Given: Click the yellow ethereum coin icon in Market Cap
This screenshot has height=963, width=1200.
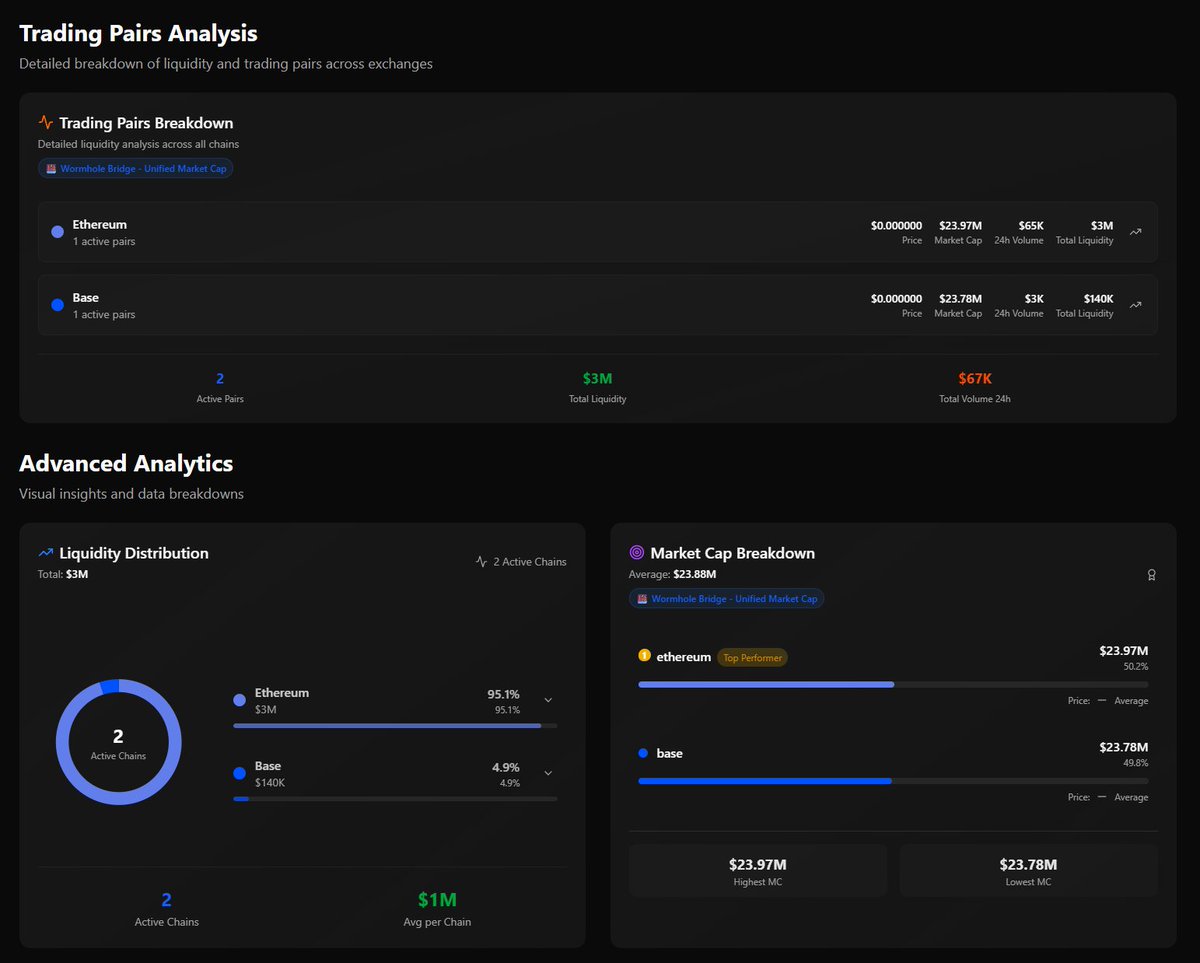Looking at the screenshot, I should tap(644, 656).
